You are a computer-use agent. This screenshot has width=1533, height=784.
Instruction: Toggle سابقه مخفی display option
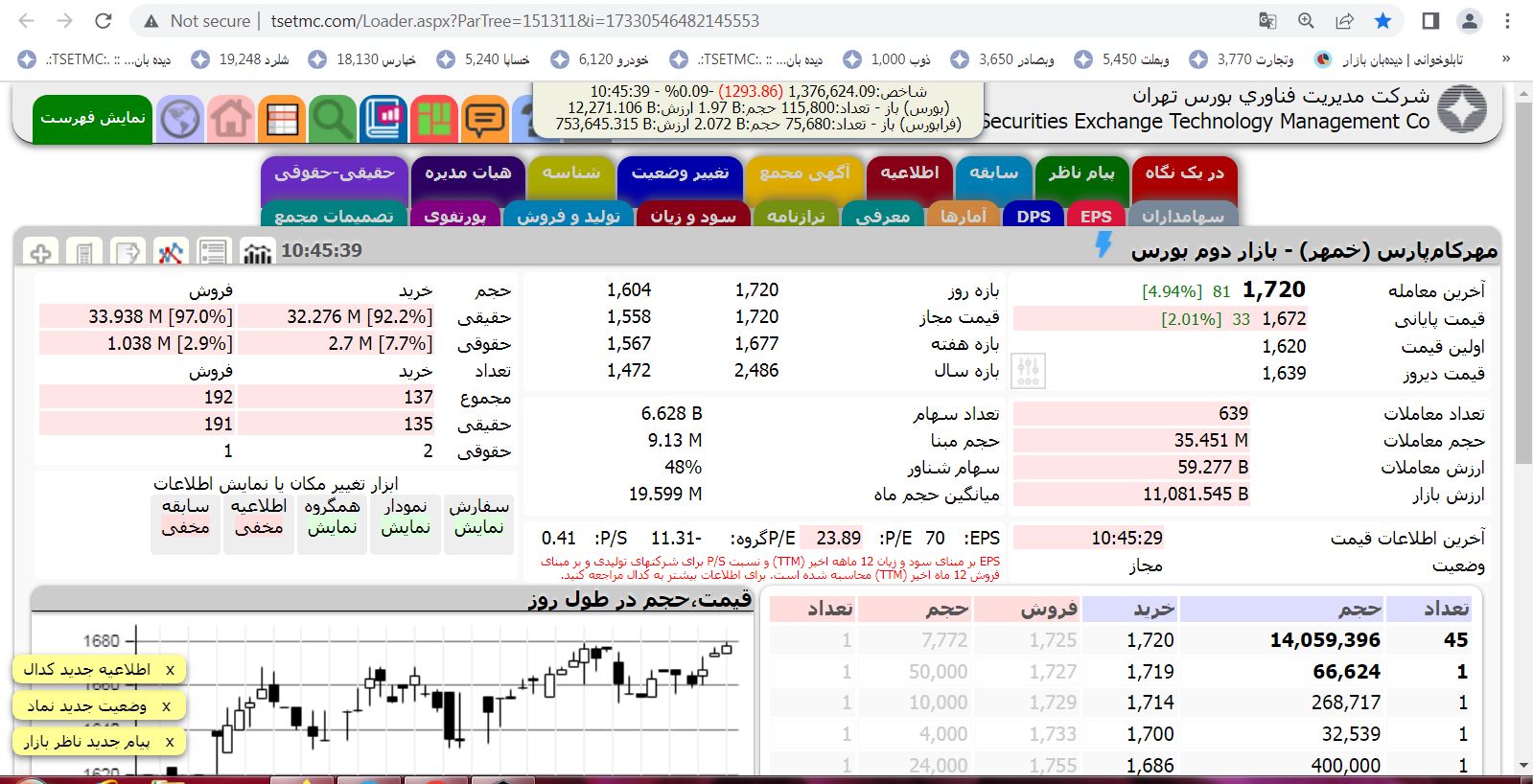(185, 523)
